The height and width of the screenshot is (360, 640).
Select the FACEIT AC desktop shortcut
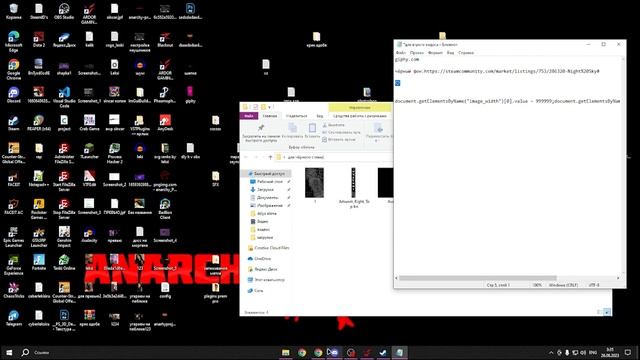point(13,206)
